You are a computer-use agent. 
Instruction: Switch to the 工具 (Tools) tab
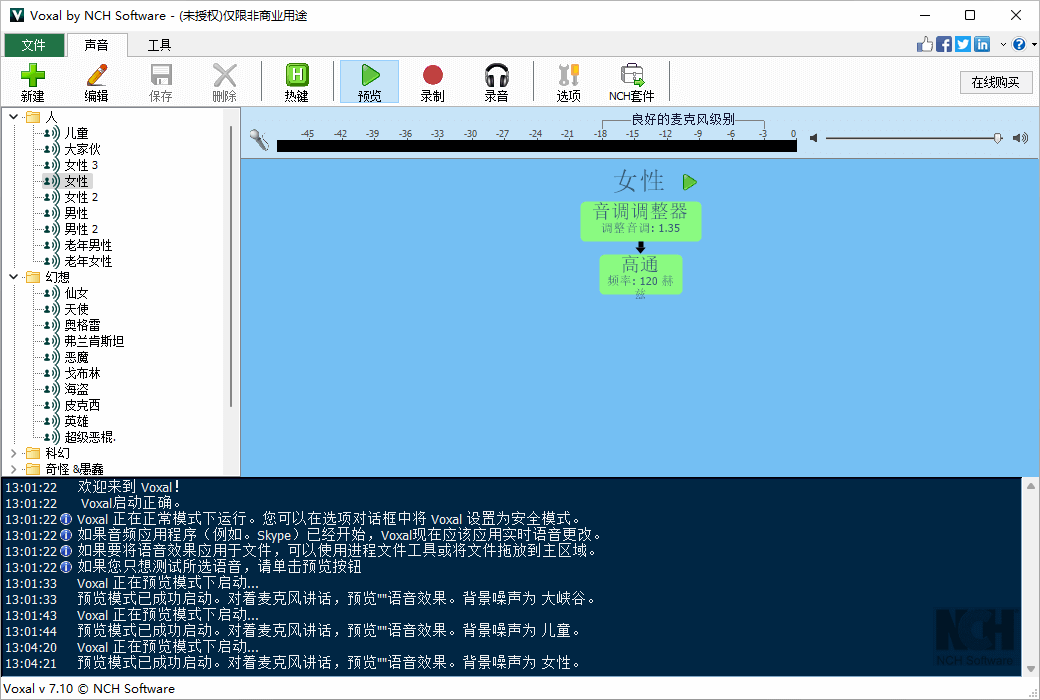[159, 45]
